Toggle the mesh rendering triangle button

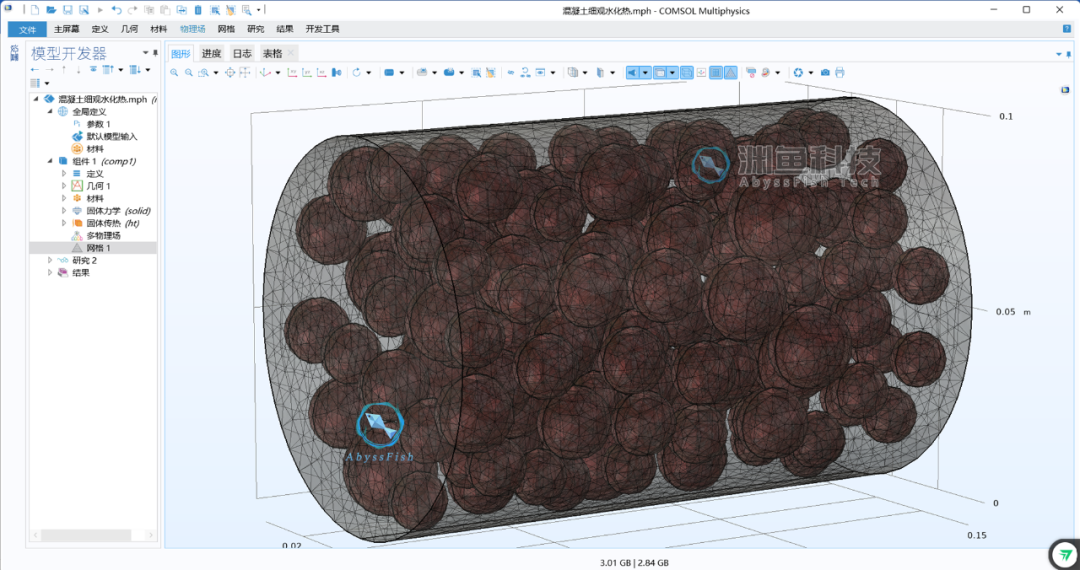731,72
